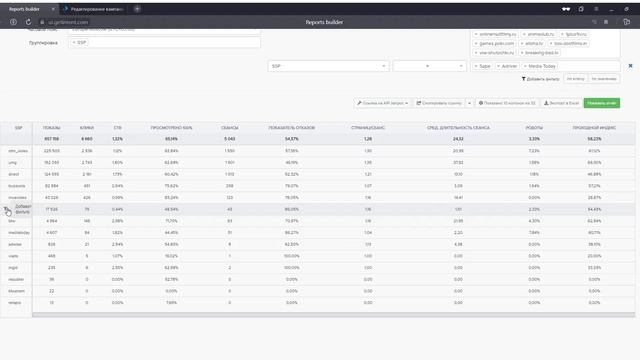Open the filter operator dropdown next to SSP
The width and height of the screenshot is (640, 360).
pyautogui.click(x=429, y=66)
